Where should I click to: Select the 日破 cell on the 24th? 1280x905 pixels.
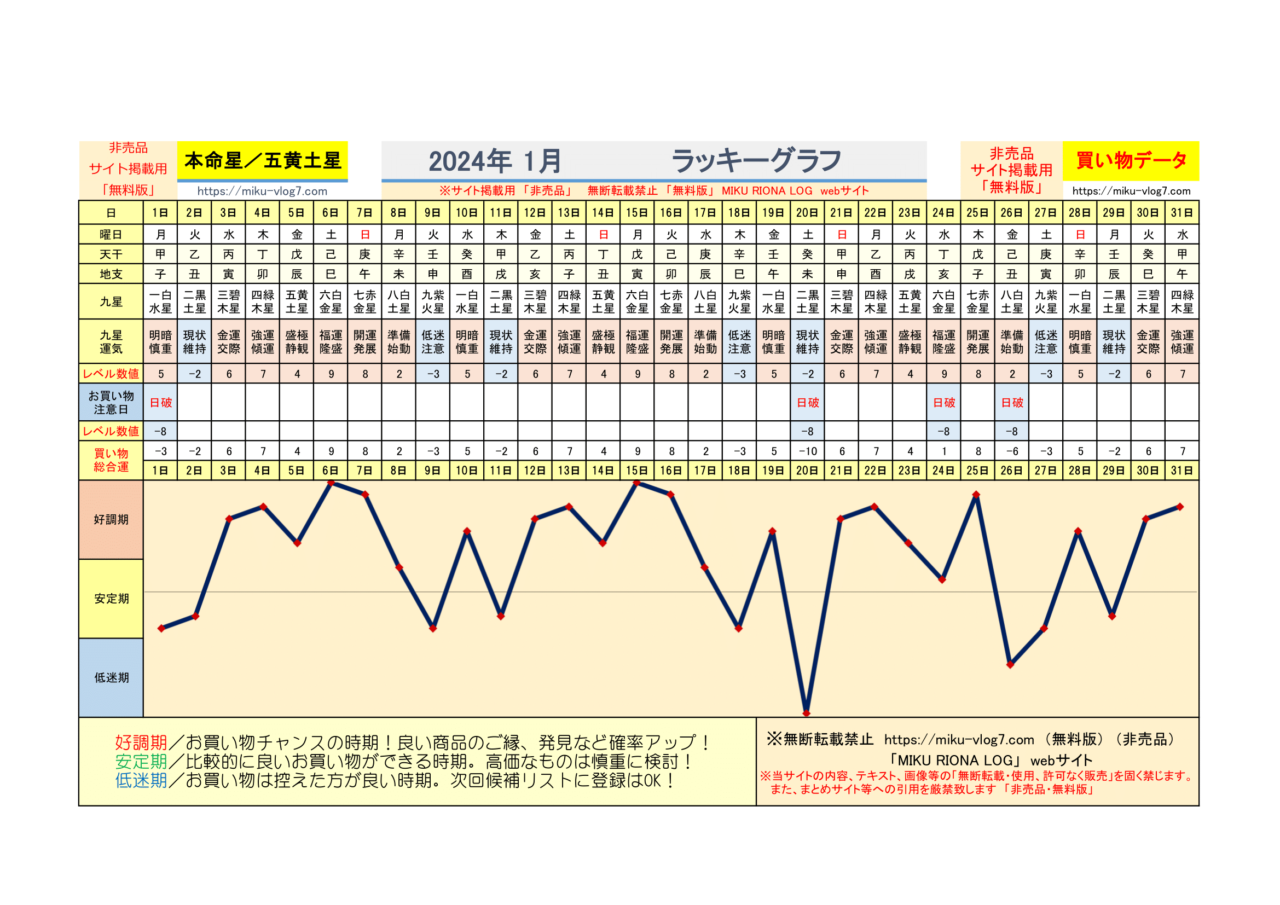point(943,402)
